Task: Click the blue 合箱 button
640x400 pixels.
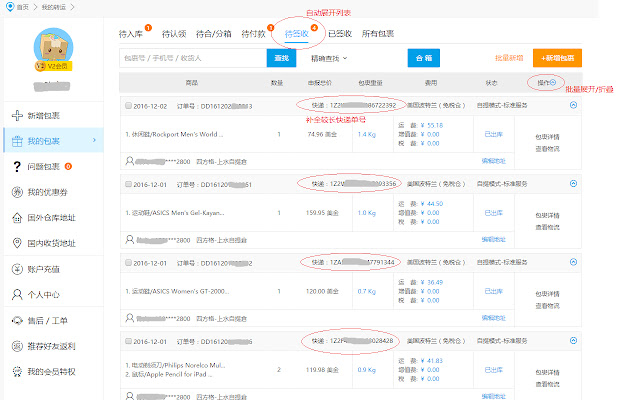Action: coord(424,58)
